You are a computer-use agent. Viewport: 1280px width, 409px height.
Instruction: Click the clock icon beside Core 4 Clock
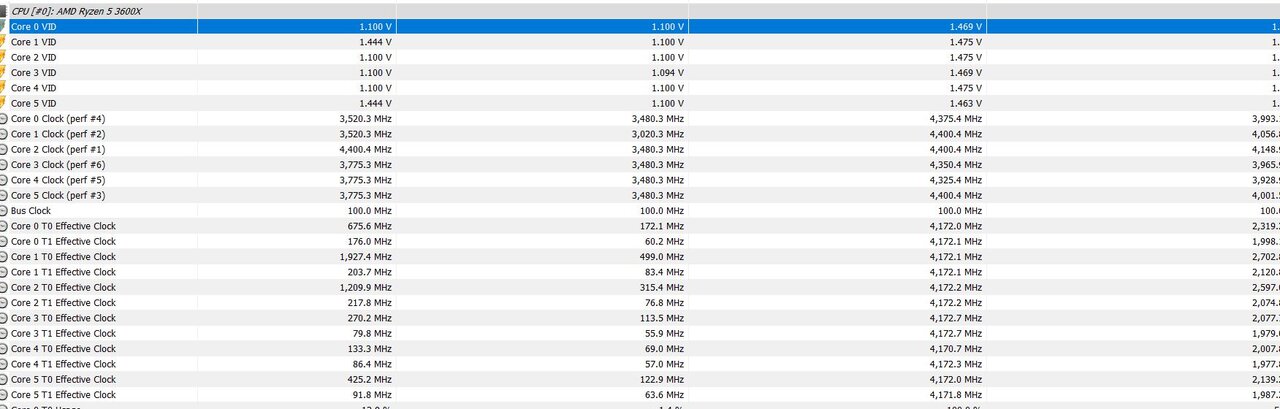[3, 180]
